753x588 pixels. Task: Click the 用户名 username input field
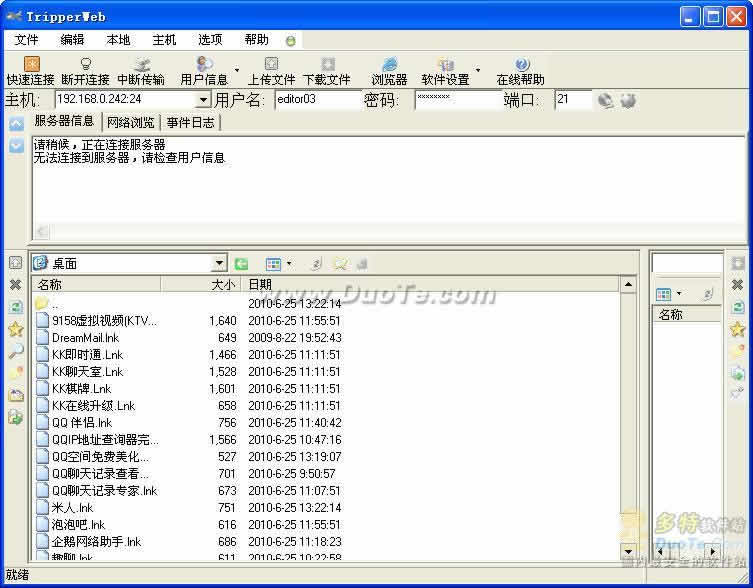pyautogui.click(x=316, y=100)
